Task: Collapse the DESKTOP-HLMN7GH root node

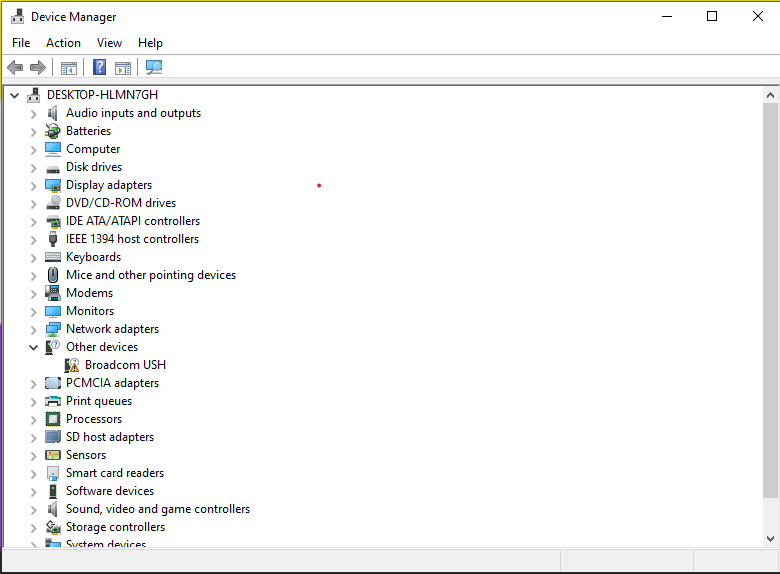Action: click(x=14, y=95)
